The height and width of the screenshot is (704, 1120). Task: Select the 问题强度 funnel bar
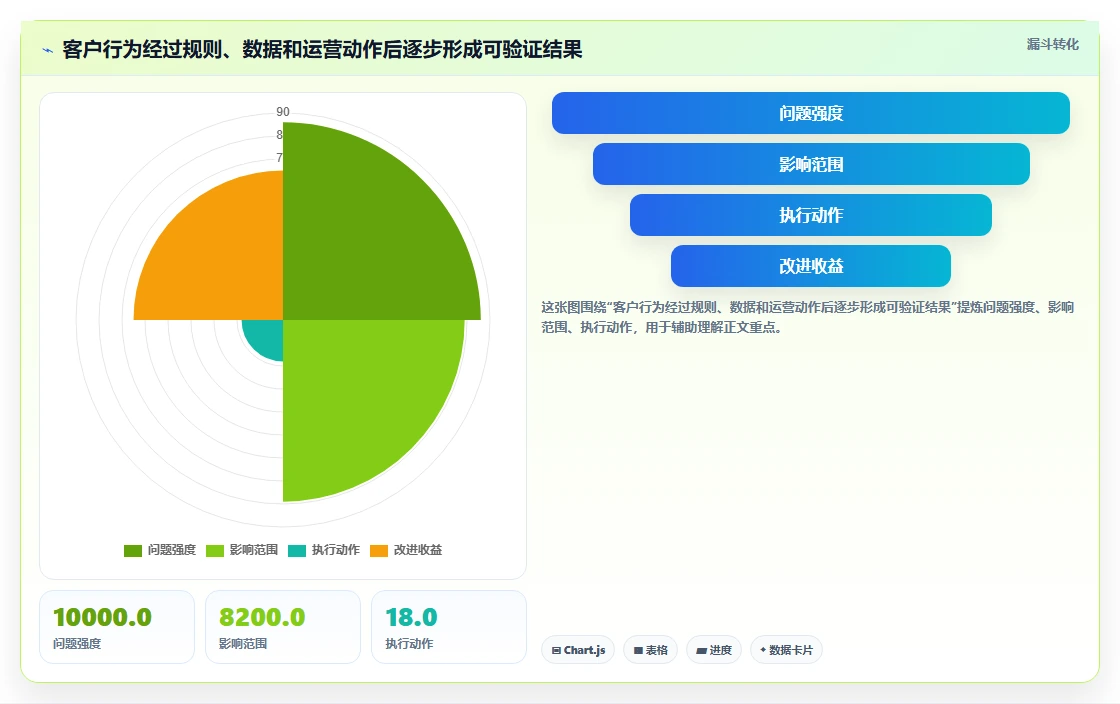[811, 113]
